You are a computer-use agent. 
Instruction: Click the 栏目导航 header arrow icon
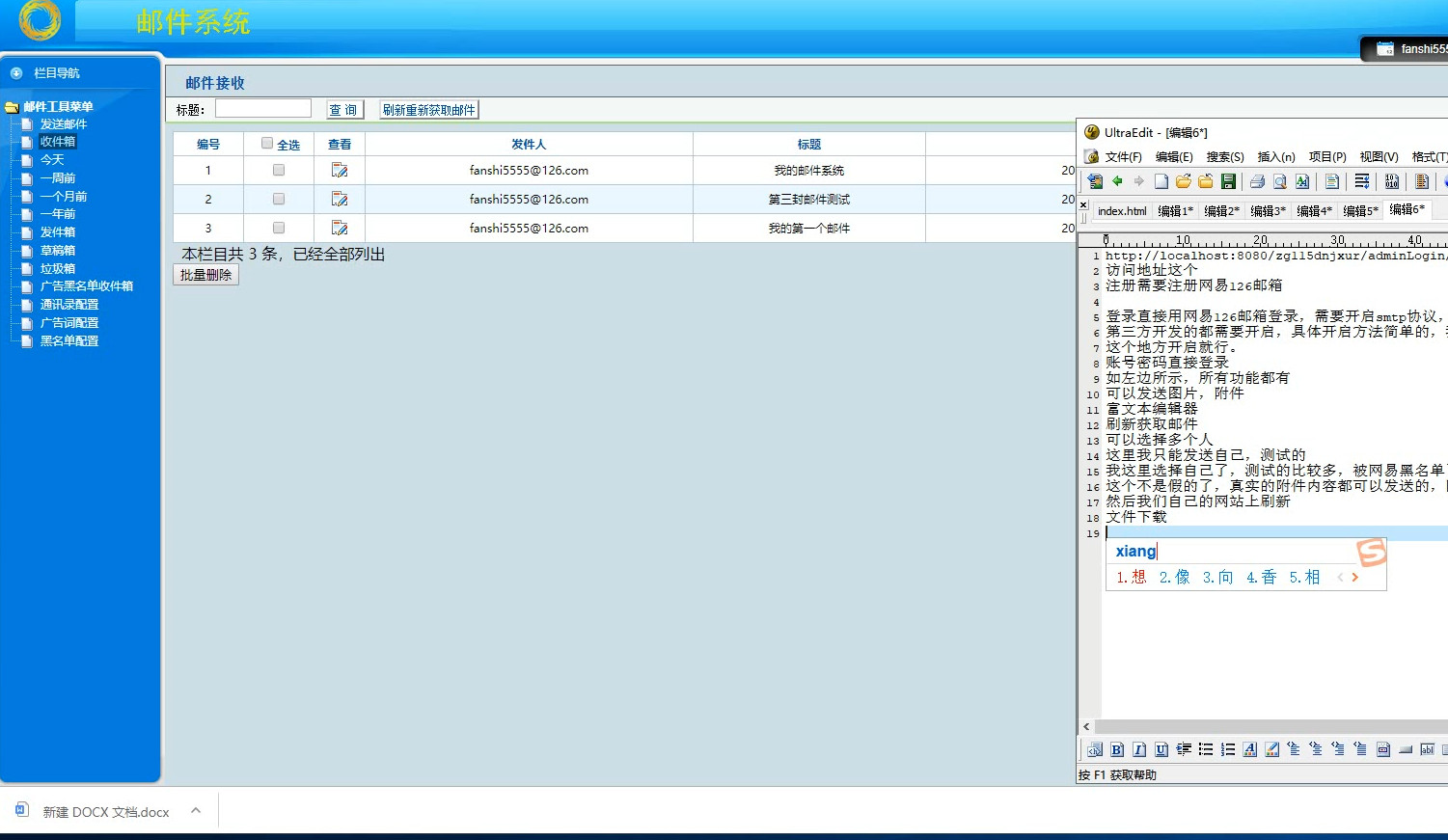16,73
